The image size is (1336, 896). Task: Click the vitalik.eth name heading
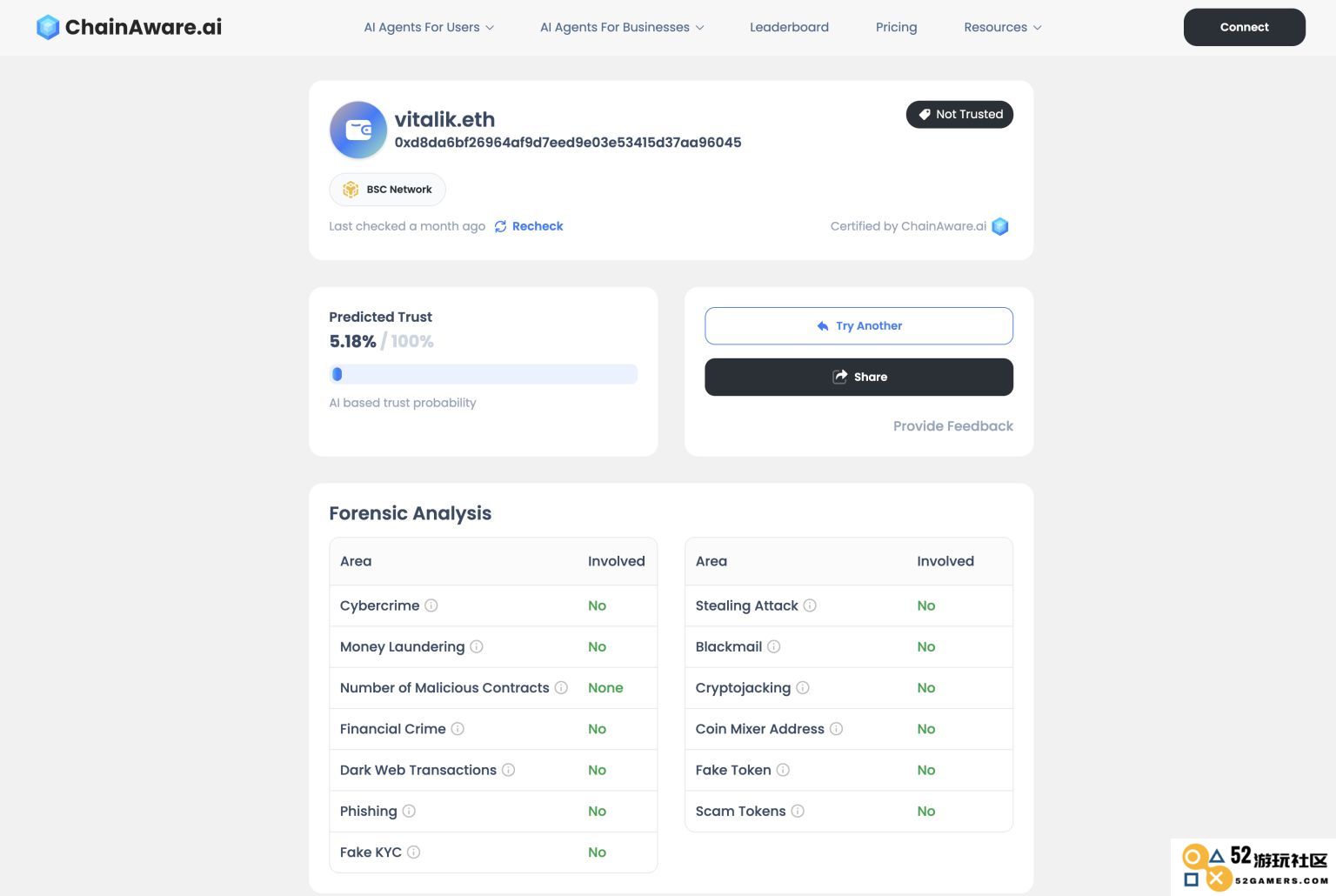click(444, 119)
